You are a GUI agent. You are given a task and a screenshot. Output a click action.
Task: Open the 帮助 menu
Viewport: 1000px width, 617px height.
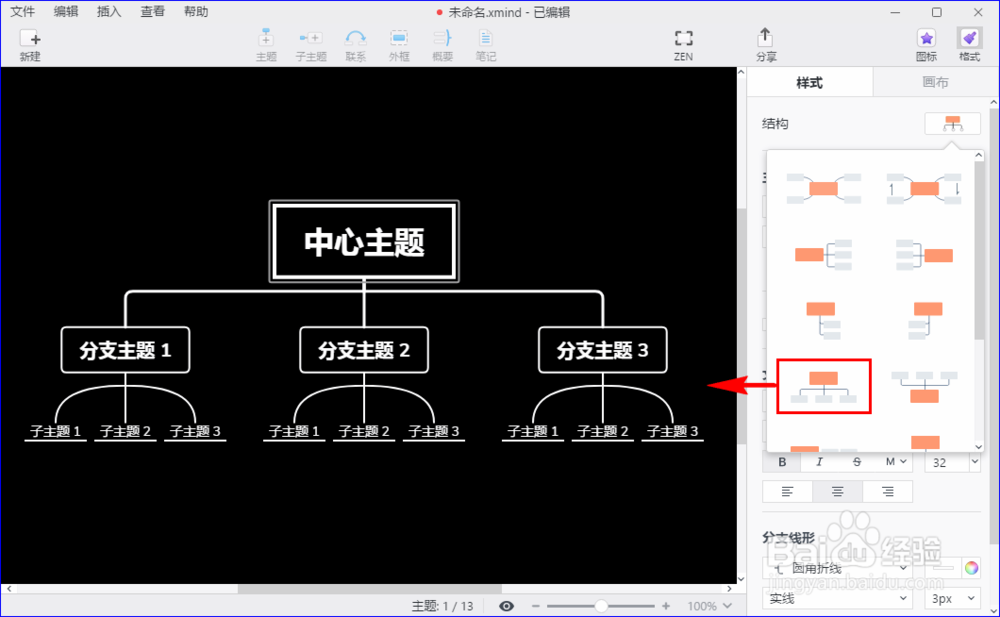pos(196,11)
